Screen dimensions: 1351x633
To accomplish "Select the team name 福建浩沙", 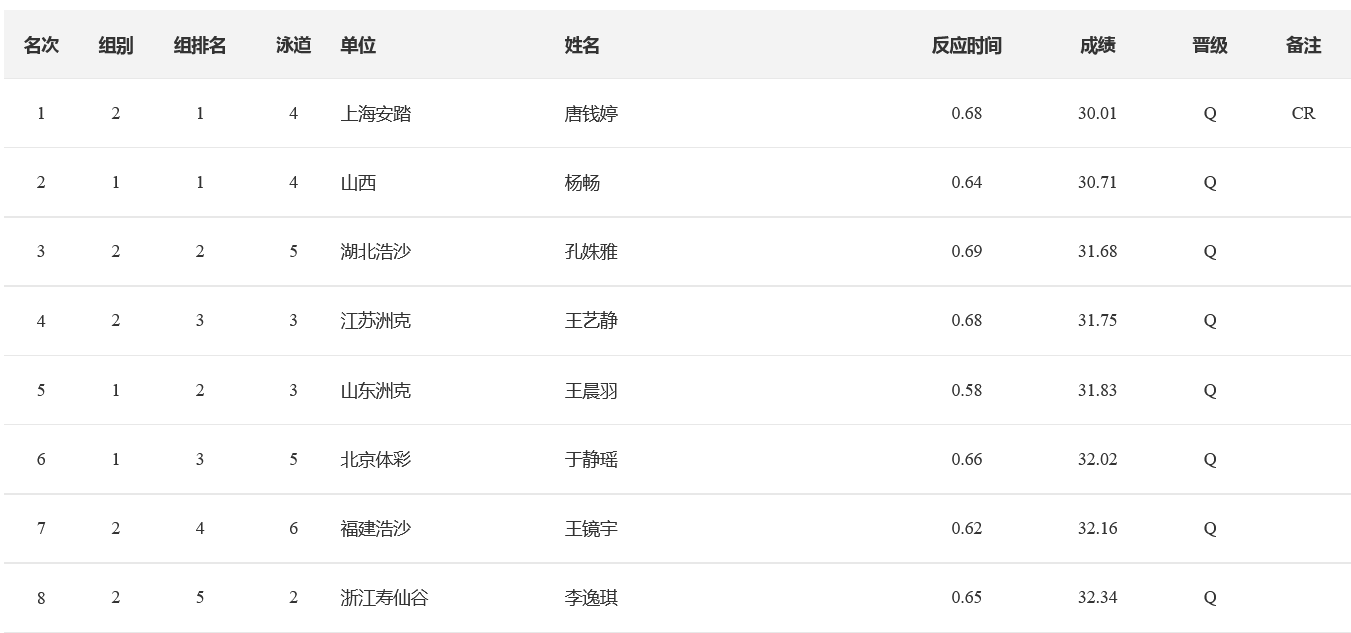I will click(376, 529).
